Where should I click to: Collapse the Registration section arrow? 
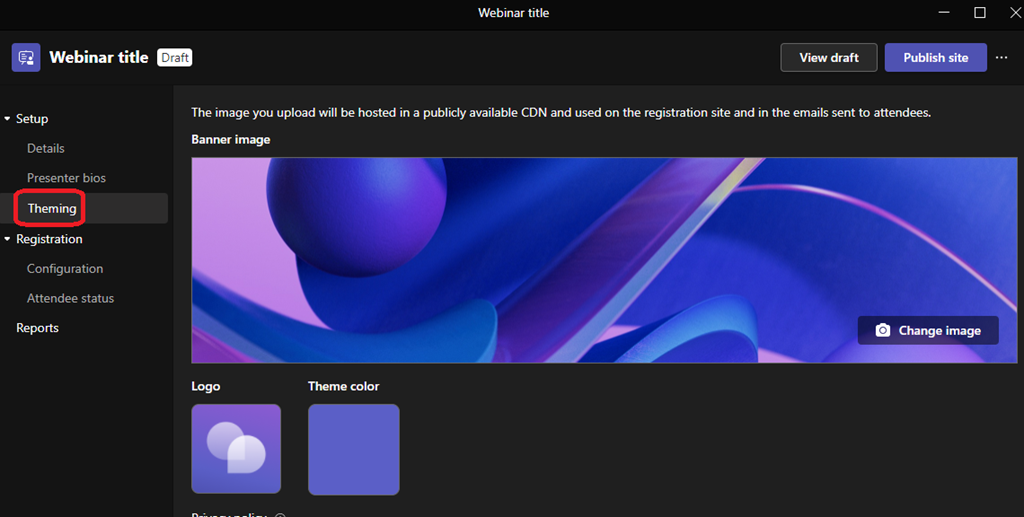pyautogui.click(x=7, y=239)
